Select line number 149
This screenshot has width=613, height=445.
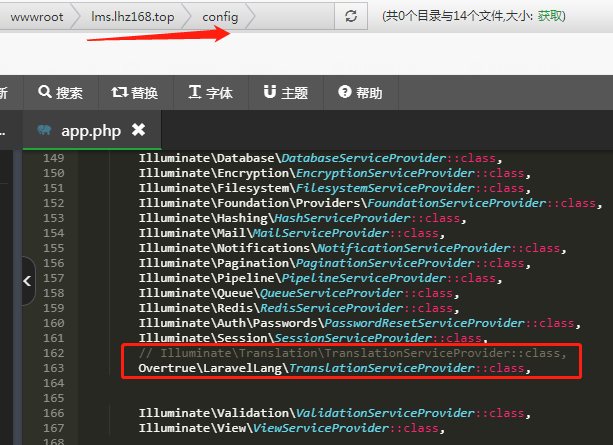click(x=54, y=158)
